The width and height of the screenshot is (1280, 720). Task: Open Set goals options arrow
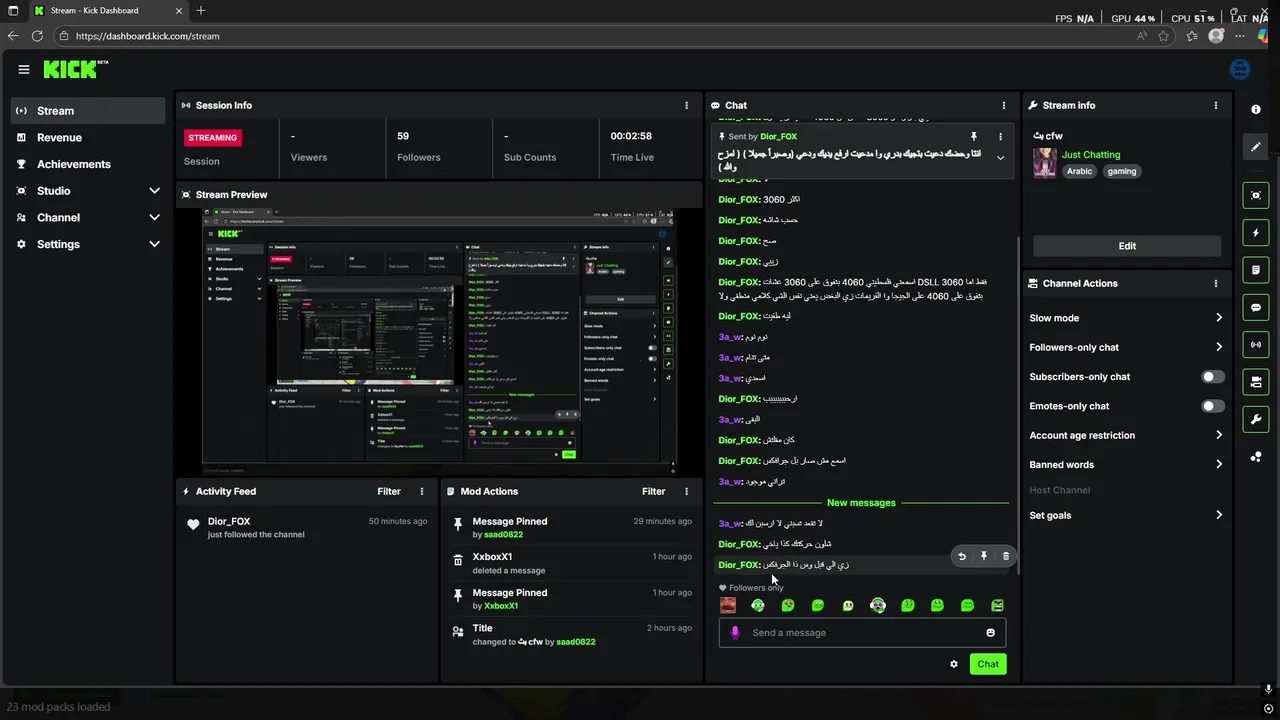click(x=1219, y=515)
